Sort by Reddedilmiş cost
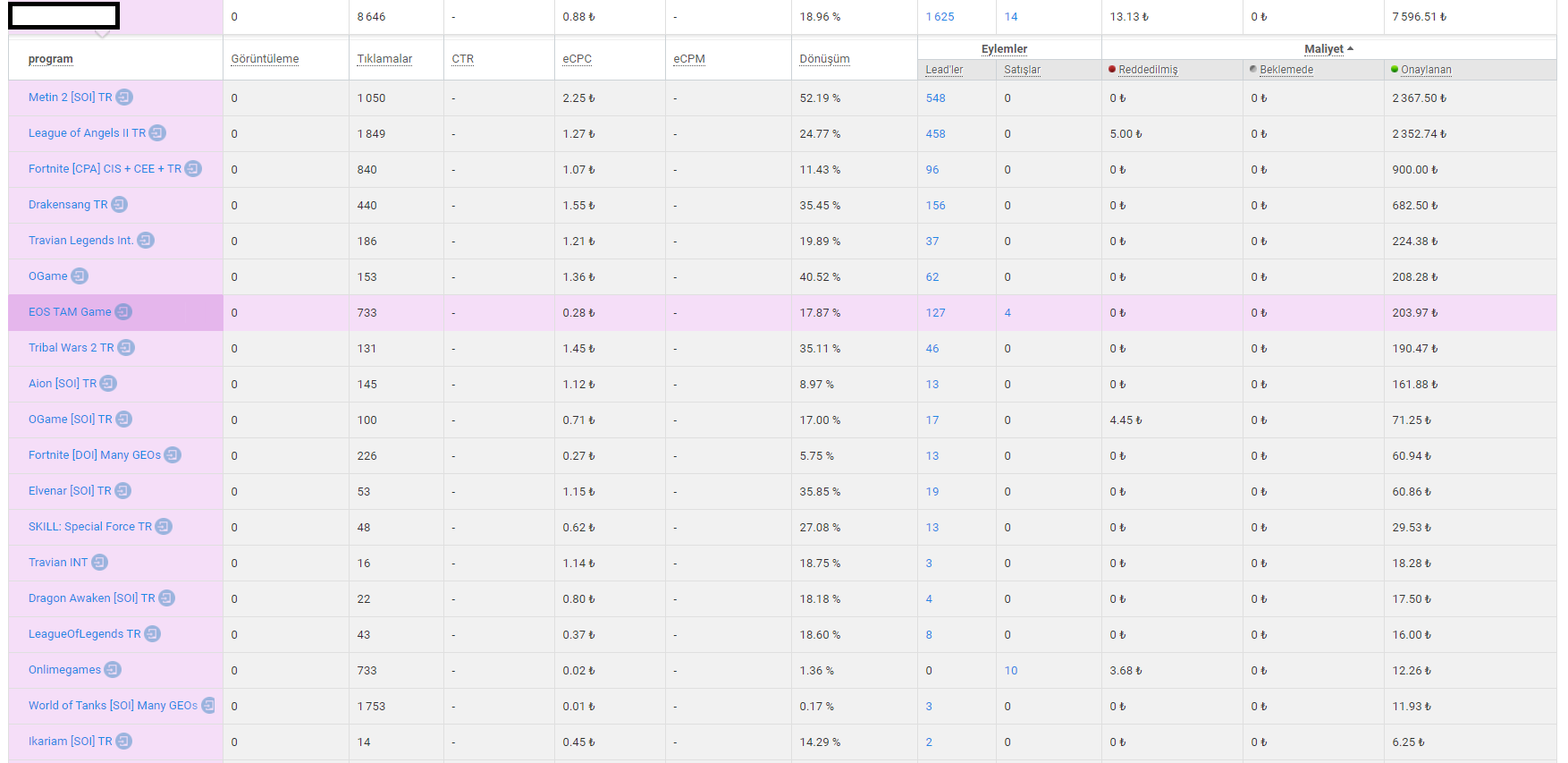The image size is (1568, 763). [1148, 70]
